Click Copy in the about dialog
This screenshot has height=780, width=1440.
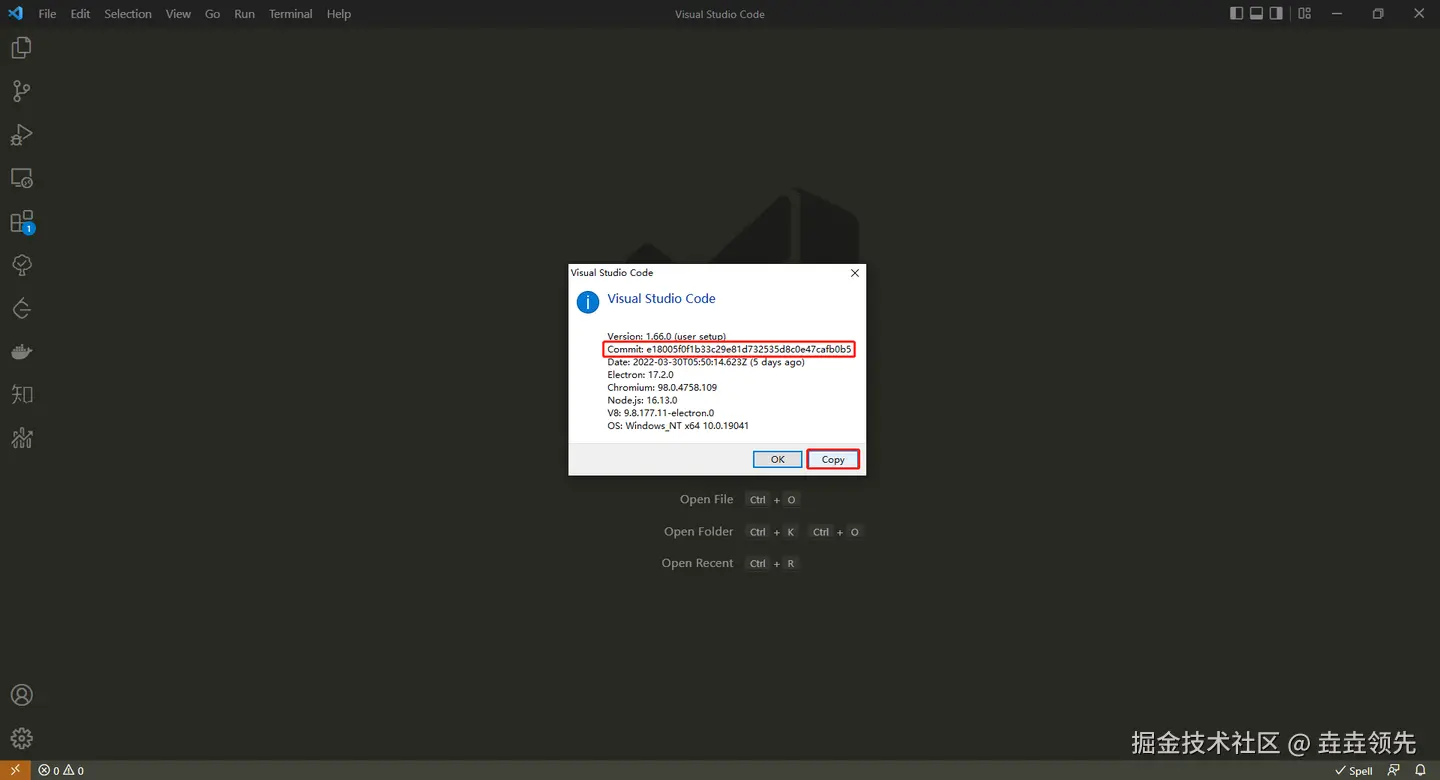[x=833, y=459]
